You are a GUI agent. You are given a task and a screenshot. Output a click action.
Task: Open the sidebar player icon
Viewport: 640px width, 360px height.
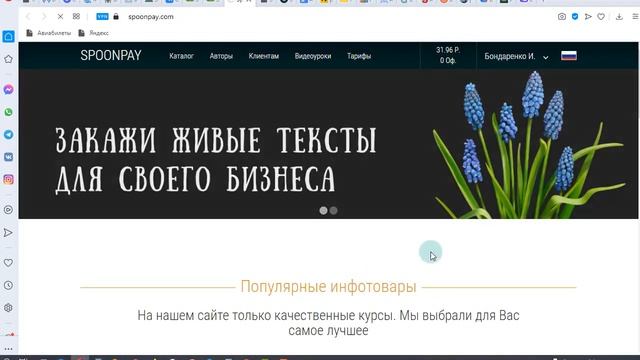pyautogui.click(x=8, y=210)
